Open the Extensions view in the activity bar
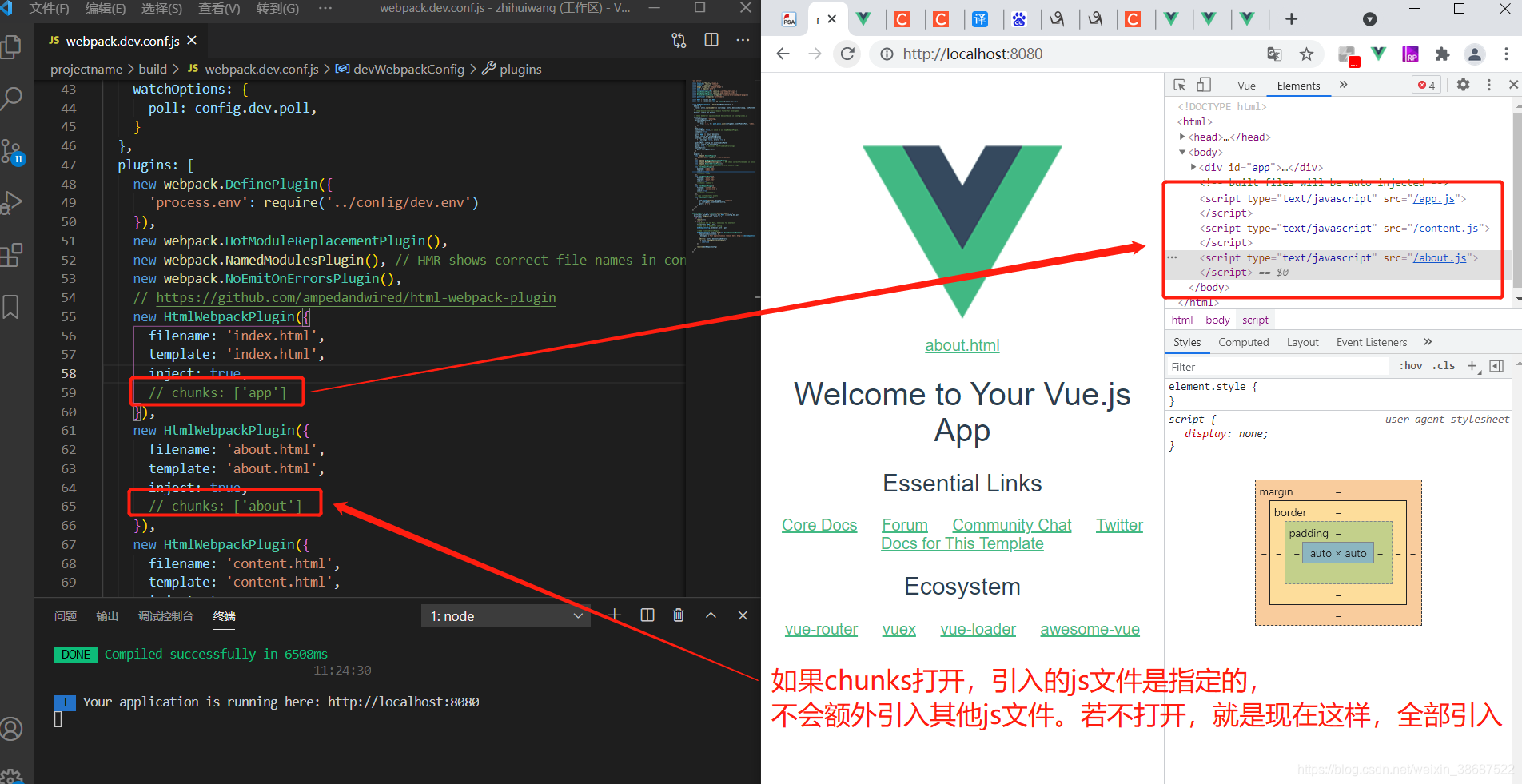The height and width of the screenshot is (784, 1522). [11, 255]
